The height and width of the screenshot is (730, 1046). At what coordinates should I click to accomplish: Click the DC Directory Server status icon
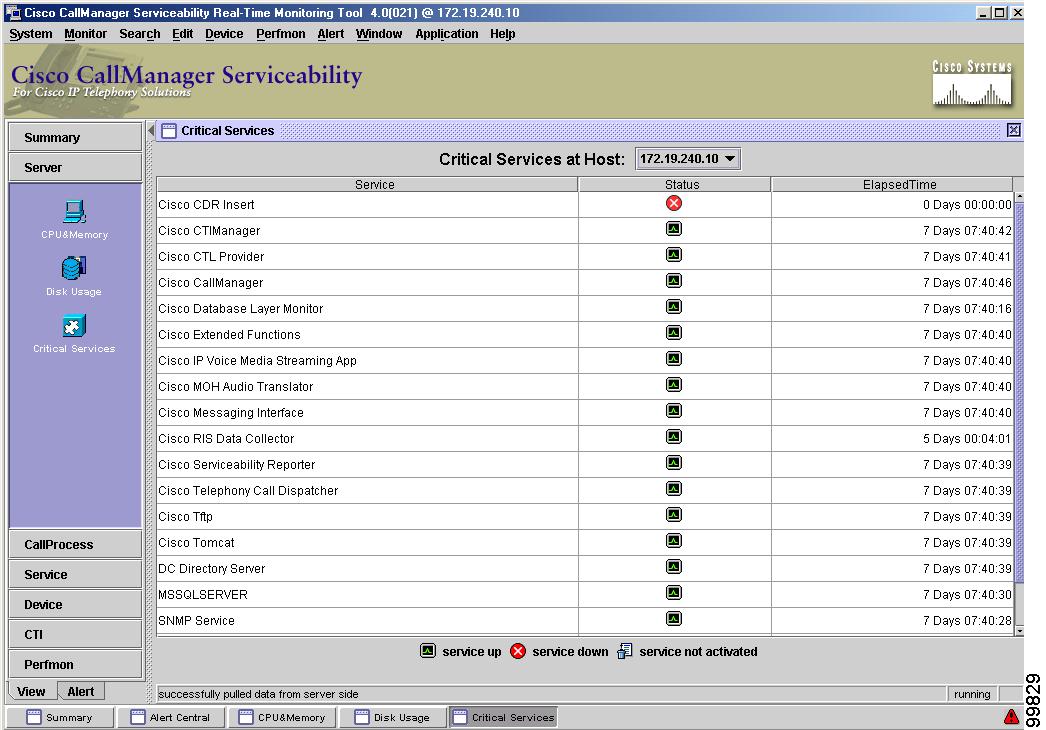click(x=674, y=567)
